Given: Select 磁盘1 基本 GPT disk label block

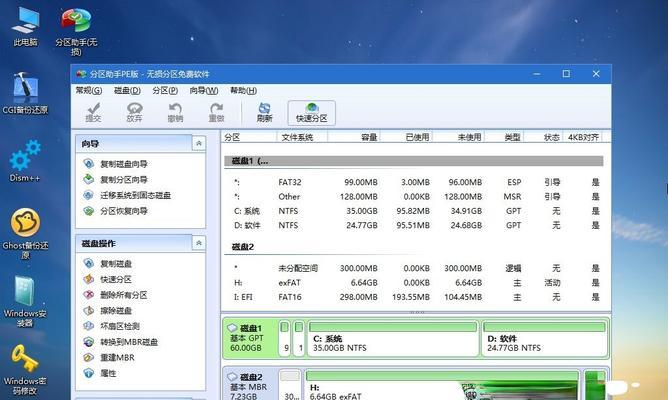Looking at the screenshot, I should 250,338.
